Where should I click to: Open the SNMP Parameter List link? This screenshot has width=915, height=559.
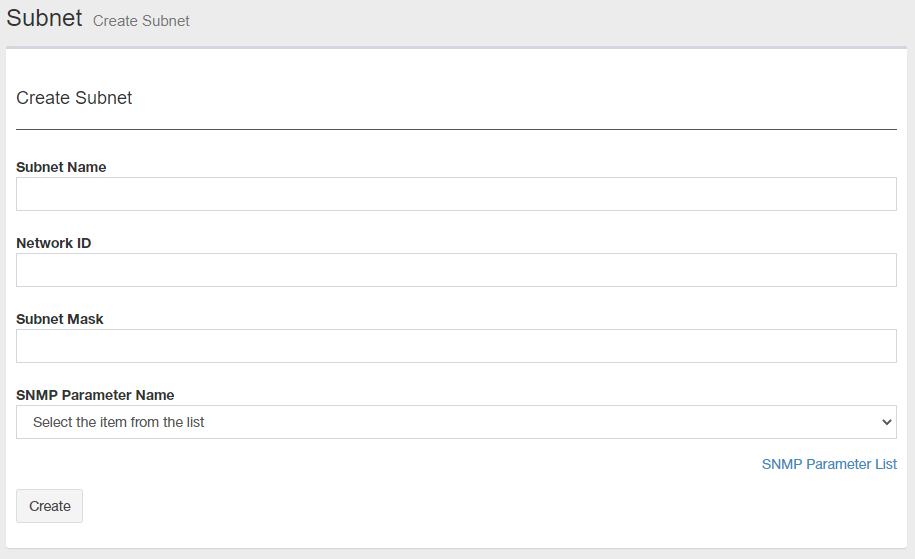tap(829, 464)
